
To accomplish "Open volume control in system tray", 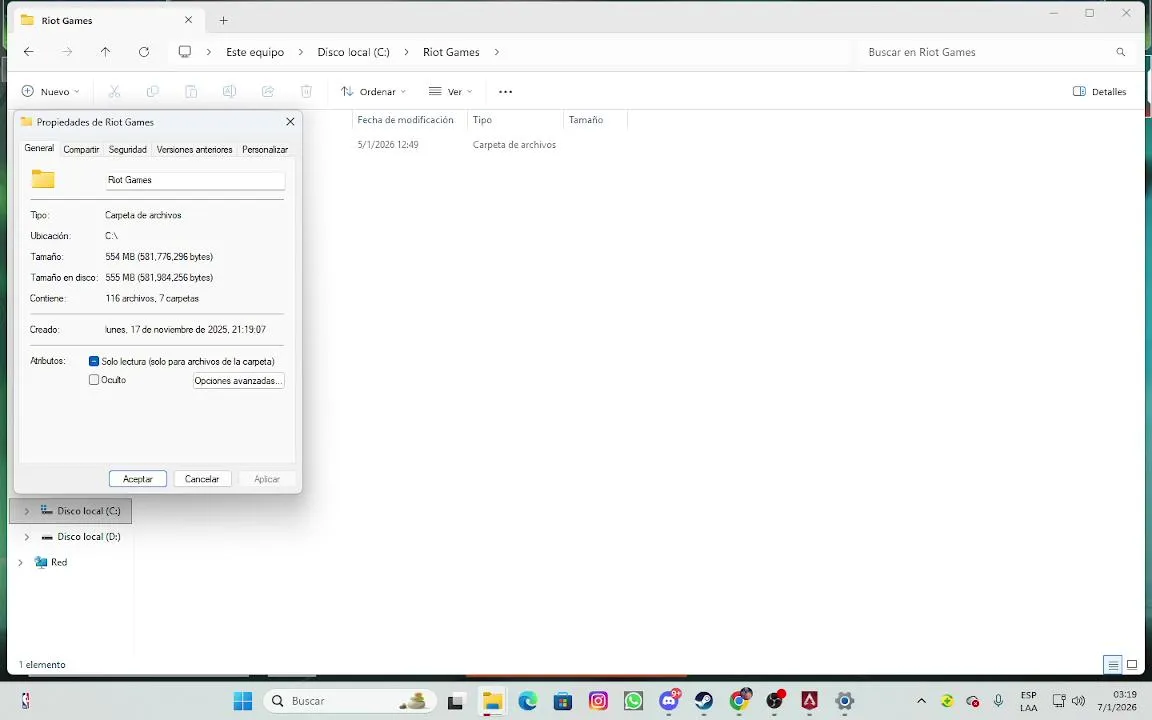I will click(x=1079, y=701).
